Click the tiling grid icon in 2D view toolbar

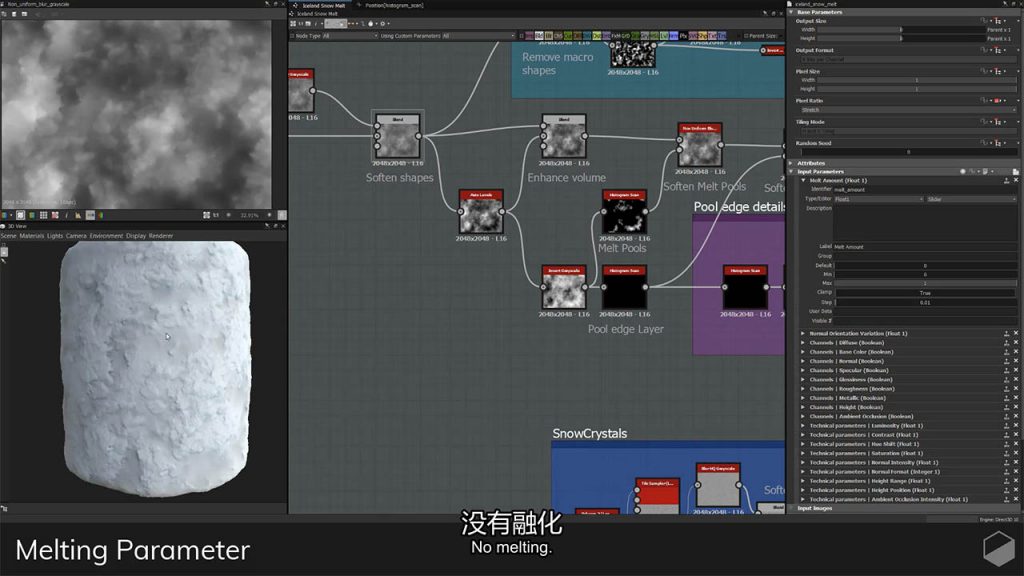(x=44, y=215)
